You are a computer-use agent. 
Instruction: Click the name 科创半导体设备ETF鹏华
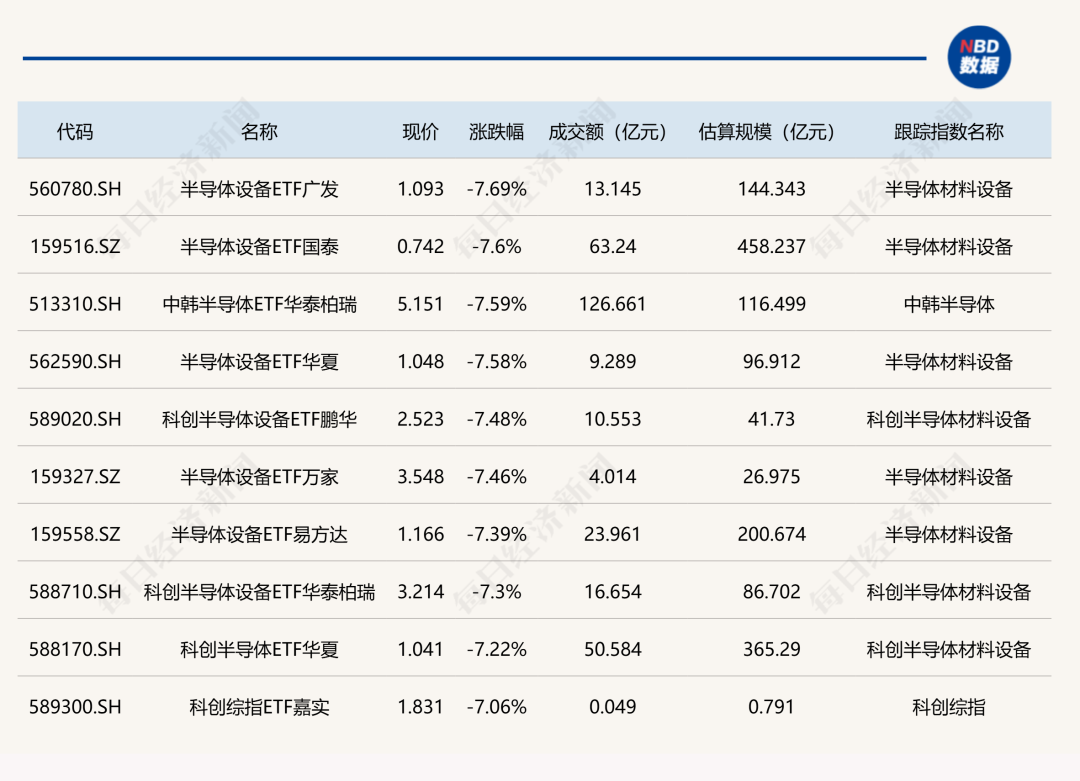coord(259,419)
